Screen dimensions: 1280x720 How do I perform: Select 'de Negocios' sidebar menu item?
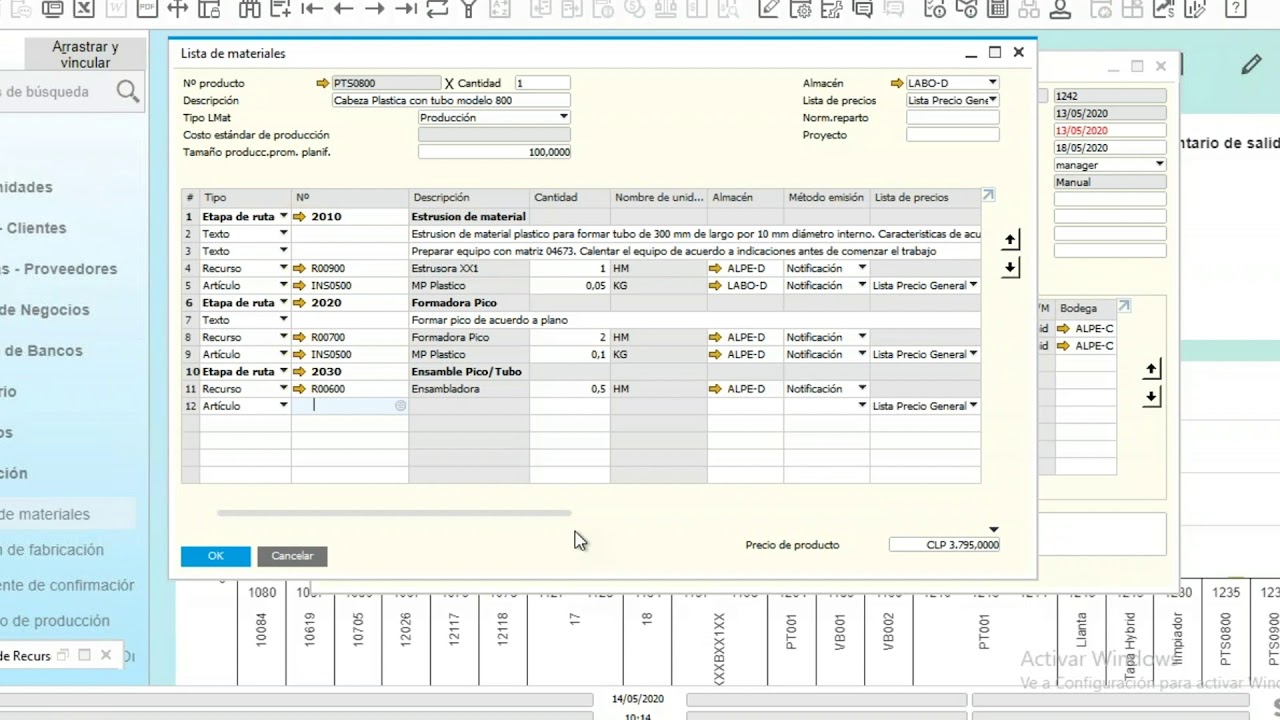click(x=45, y=310)
